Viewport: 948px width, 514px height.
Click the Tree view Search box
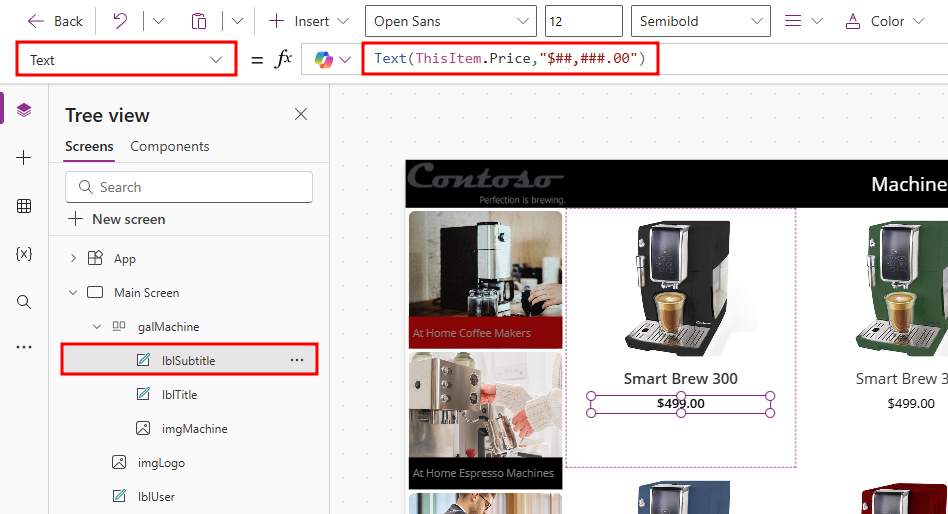point(189,187)
